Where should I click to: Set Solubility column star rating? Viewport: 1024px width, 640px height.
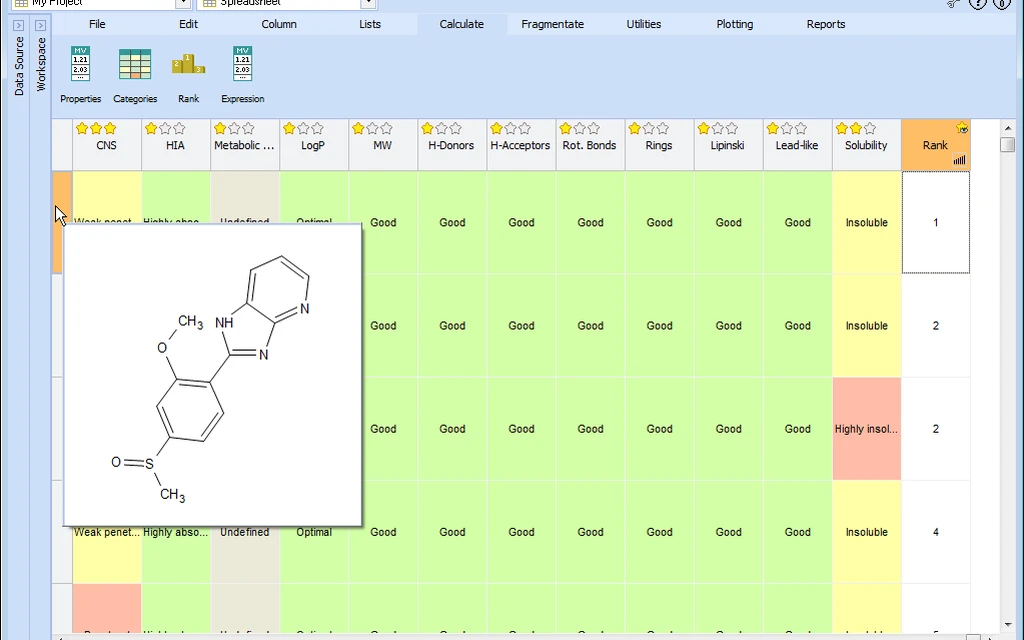(856, 129)
